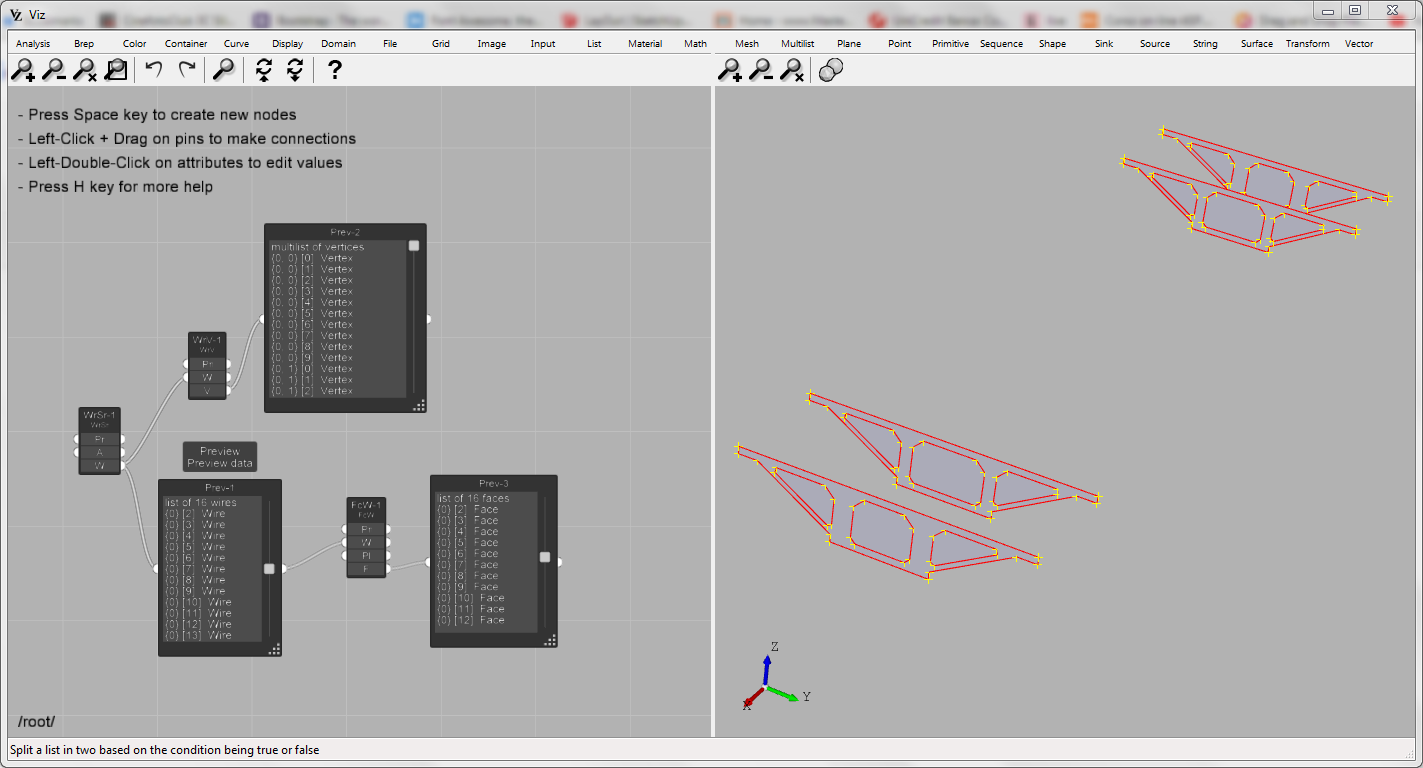Click the refresh icon with down arrow
The width and height of the screenshot is (1423, 768).
click(295, 70)
